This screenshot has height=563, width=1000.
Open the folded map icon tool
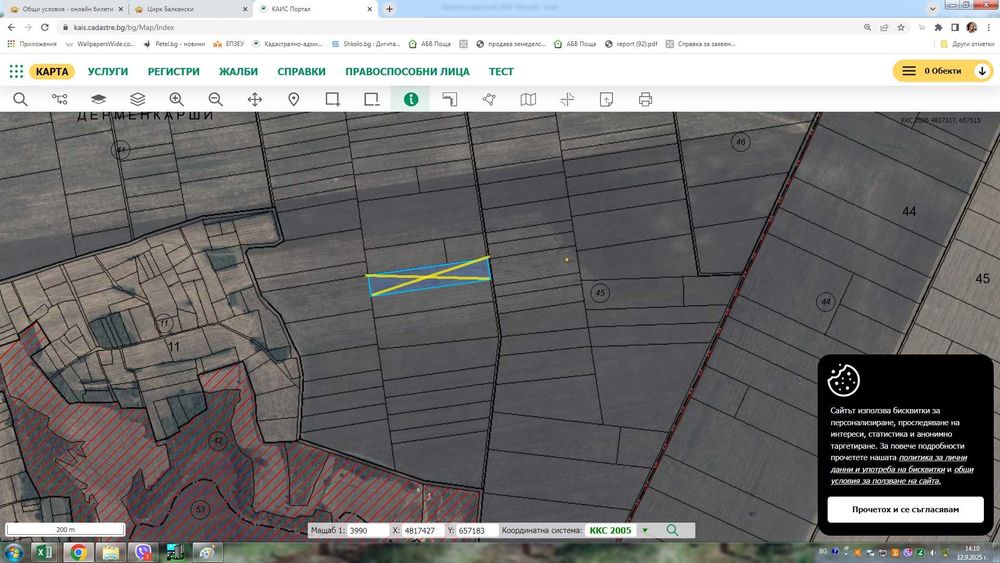click(528, 99)
